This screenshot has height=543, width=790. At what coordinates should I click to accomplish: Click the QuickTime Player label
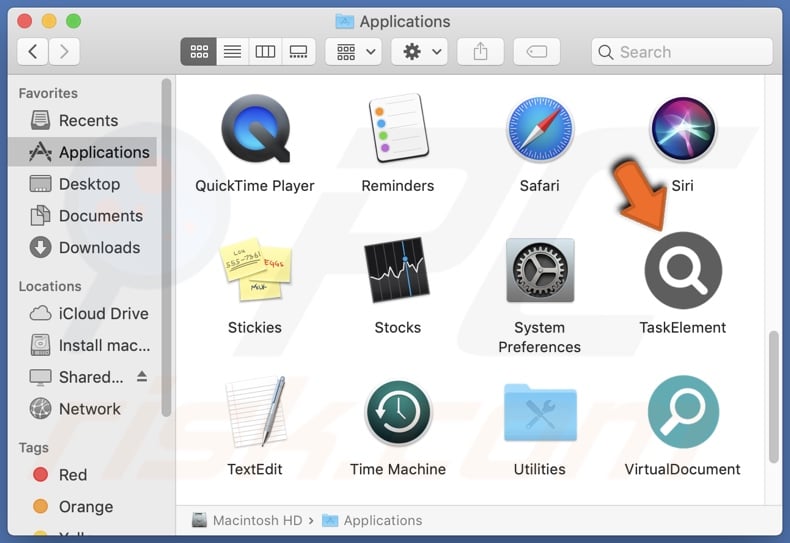255,186
